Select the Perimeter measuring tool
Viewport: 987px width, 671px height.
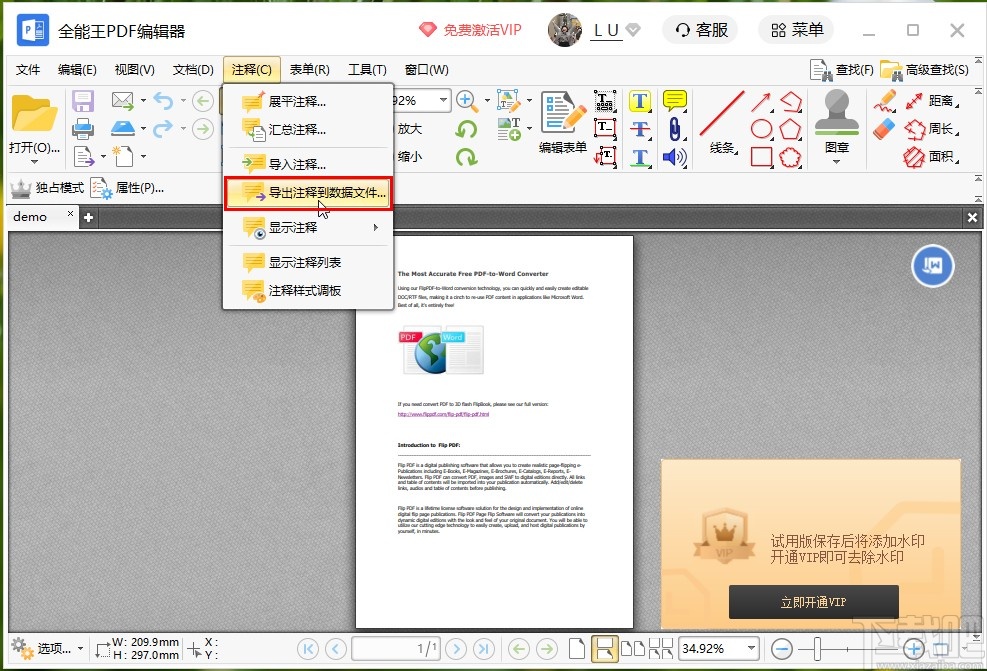click(932, 129)
